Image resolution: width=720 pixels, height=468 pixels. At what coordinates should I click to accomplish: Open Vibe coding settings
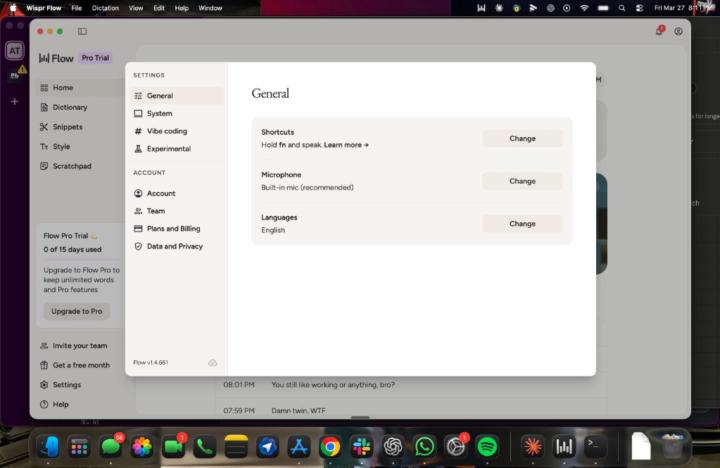pyautogui.click(x=176, y=131)
